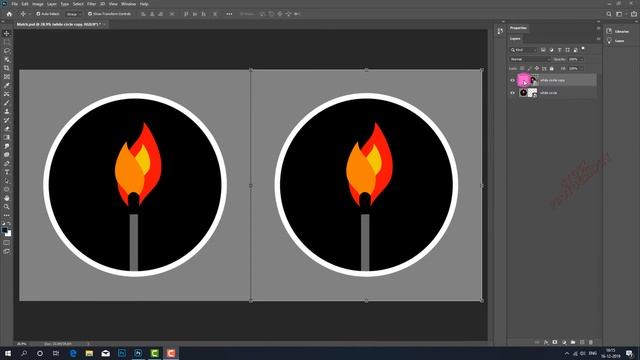This screenshot has height=360, width=640.
Task: Toggle Lock All layer lock icon
Action: point(551,69)
